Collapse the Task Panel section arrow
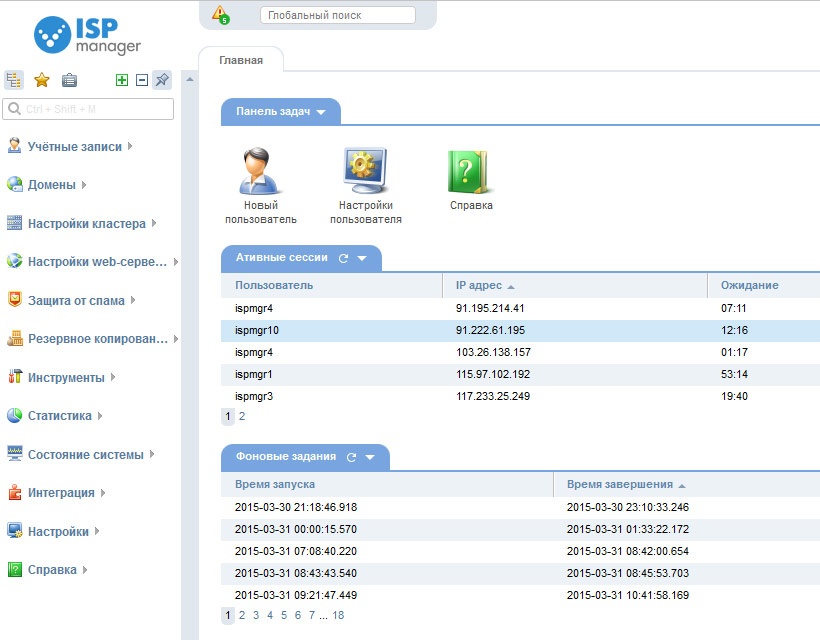Viewport: 820px width, 640px height. 321,112
